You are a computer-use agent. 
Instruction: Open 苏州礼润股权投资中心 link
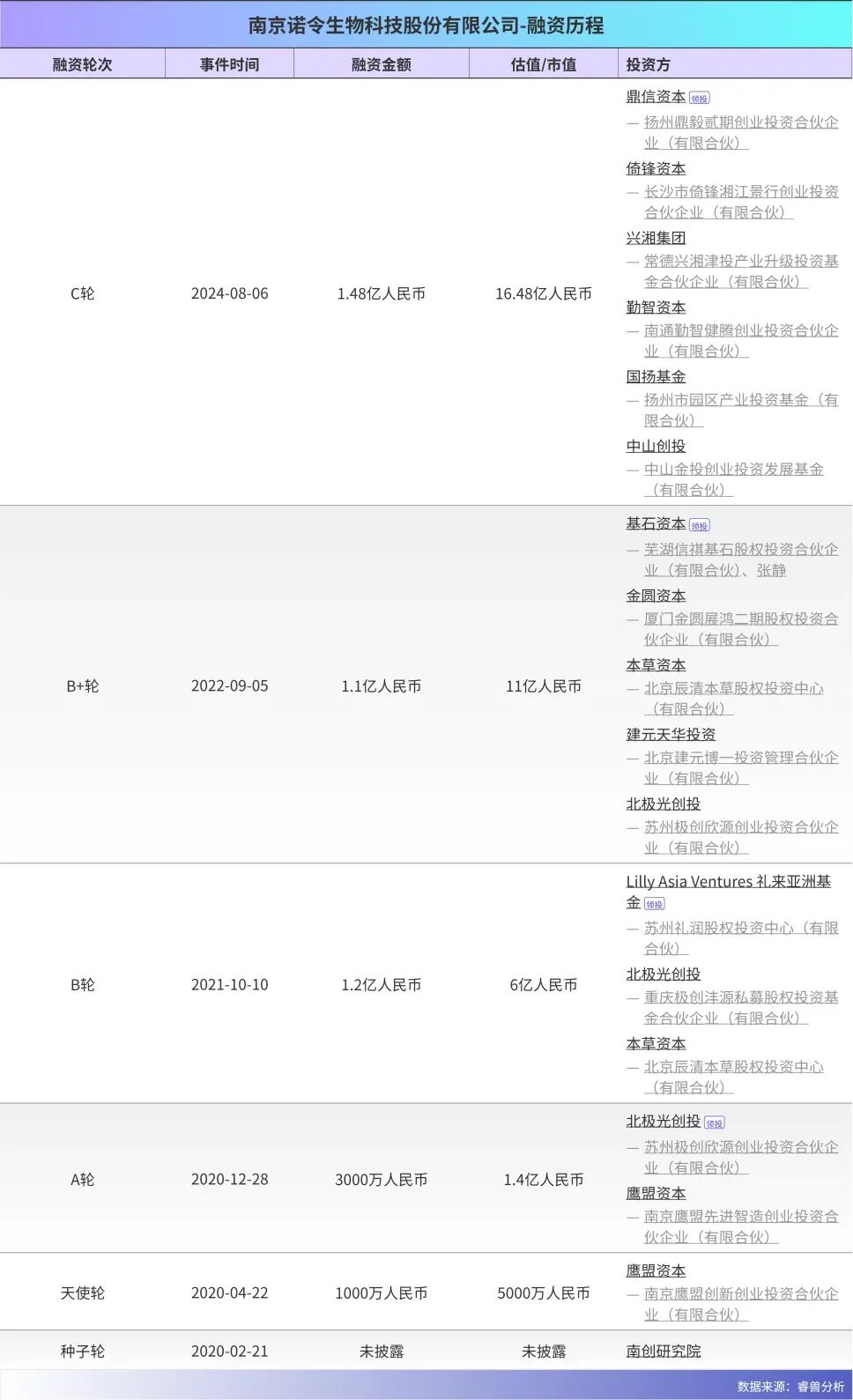click(x=741, y=938)
